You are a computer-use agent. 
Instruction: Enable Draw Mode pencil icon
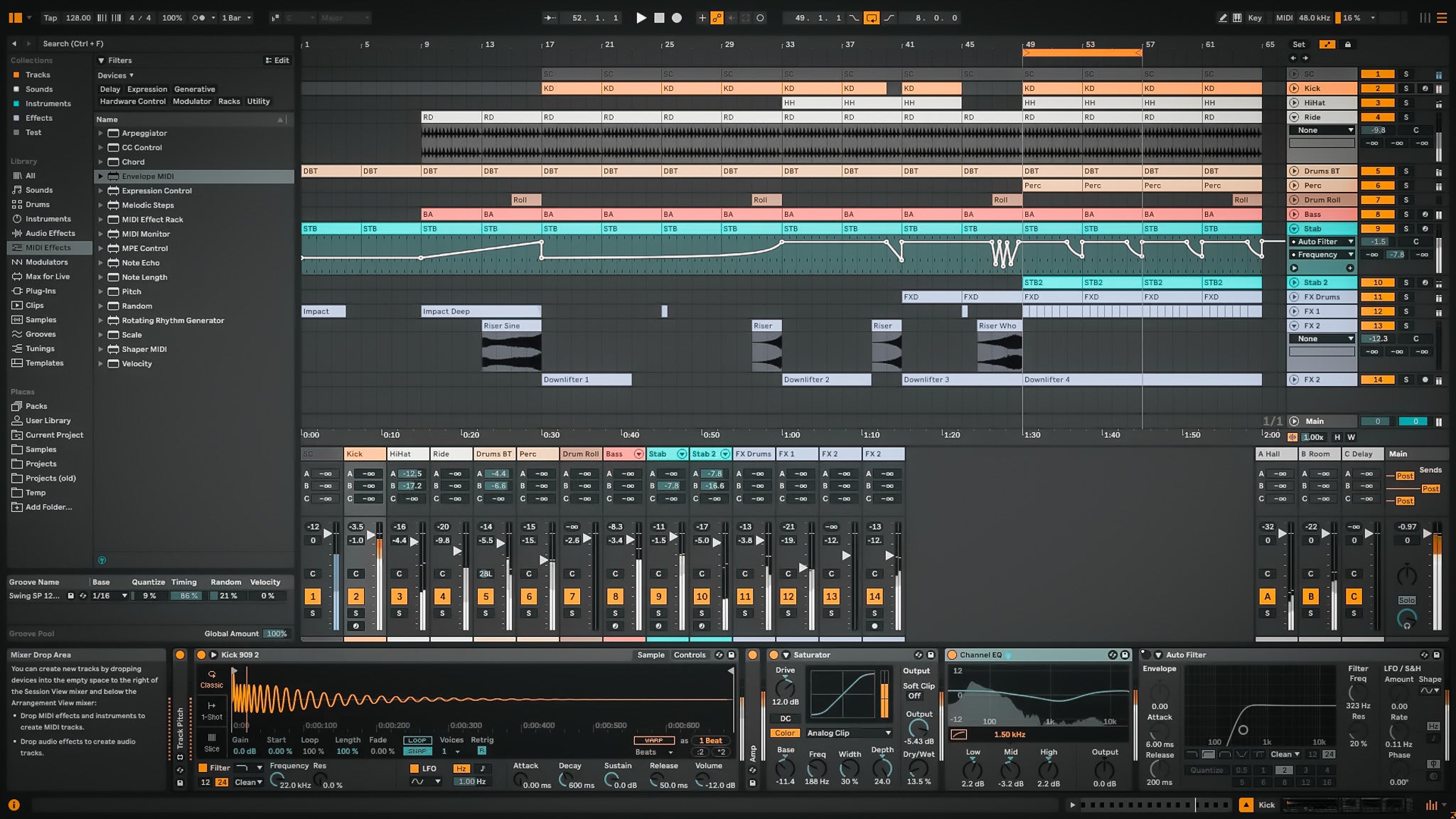click(x=1222, y=18)
